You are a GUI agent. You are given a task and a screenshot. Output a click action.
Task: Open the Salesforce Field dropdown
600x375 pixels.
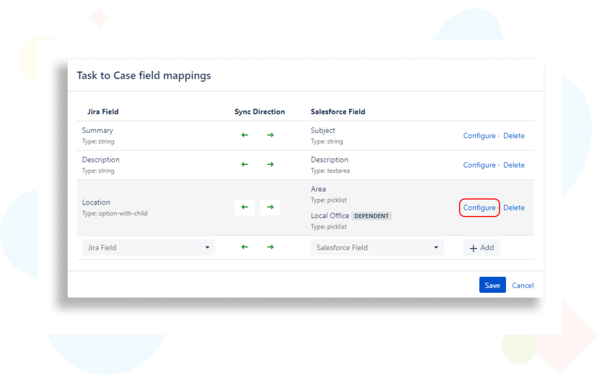(377, 248)
